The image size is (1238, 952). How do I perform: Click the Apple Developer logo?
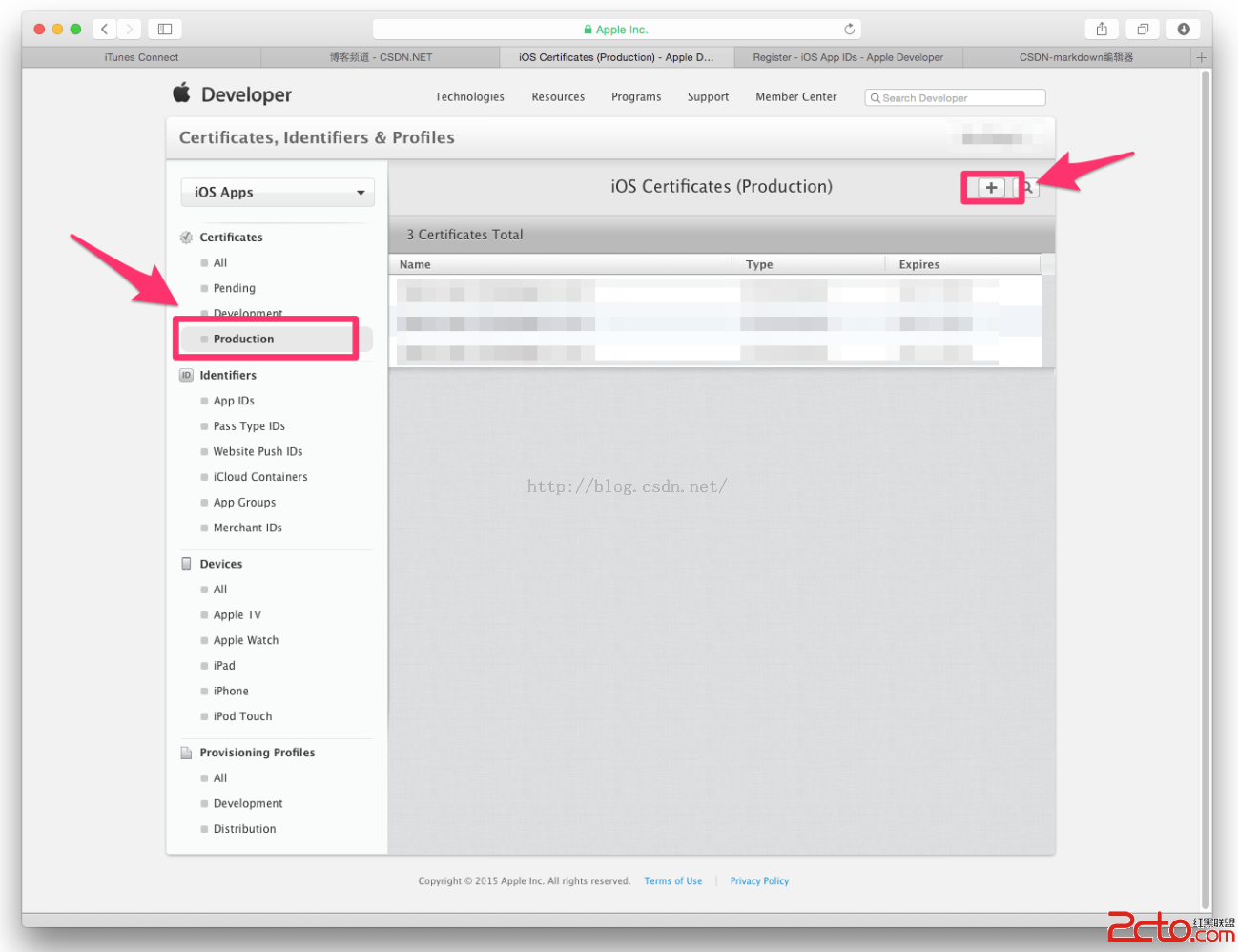click(x=232, y=94)
